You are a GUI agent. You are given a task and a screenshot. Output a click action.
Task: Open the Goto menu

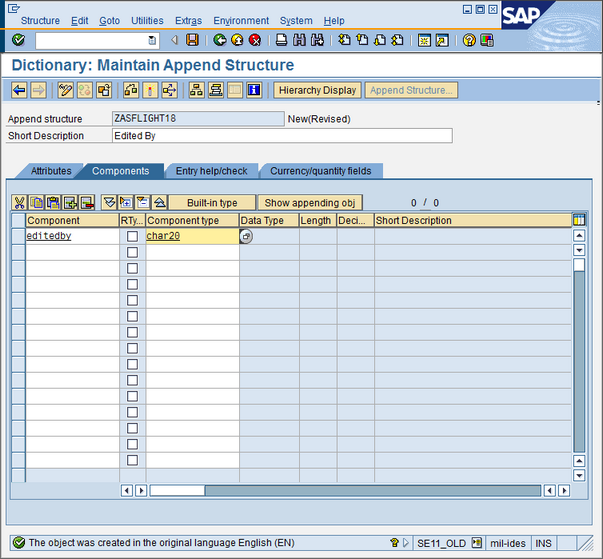(x=110, y=21)
